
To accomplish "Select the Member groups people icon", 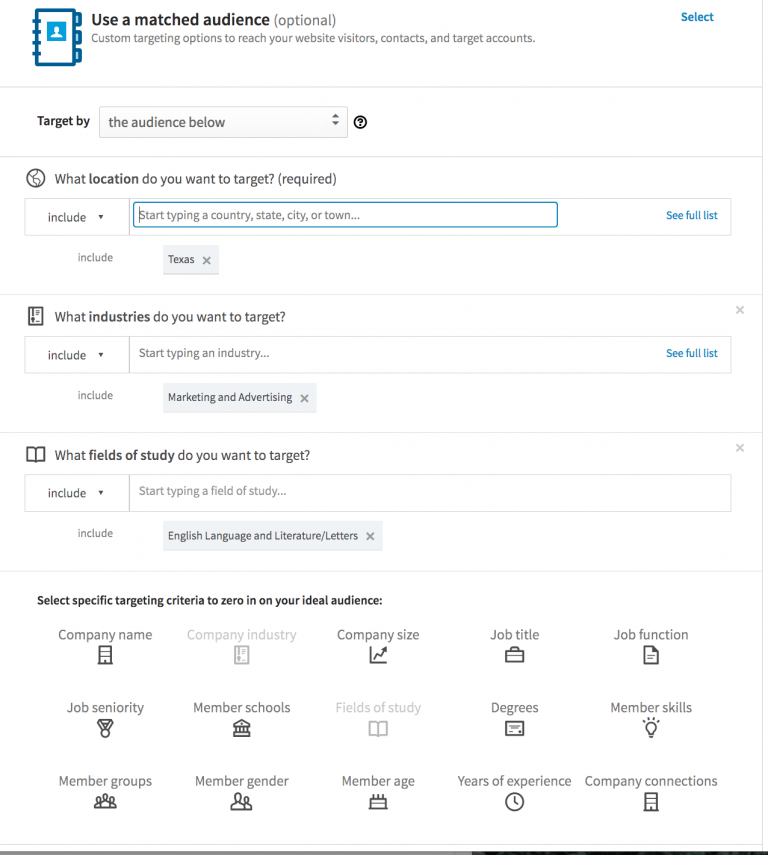I will pos(105,801).
